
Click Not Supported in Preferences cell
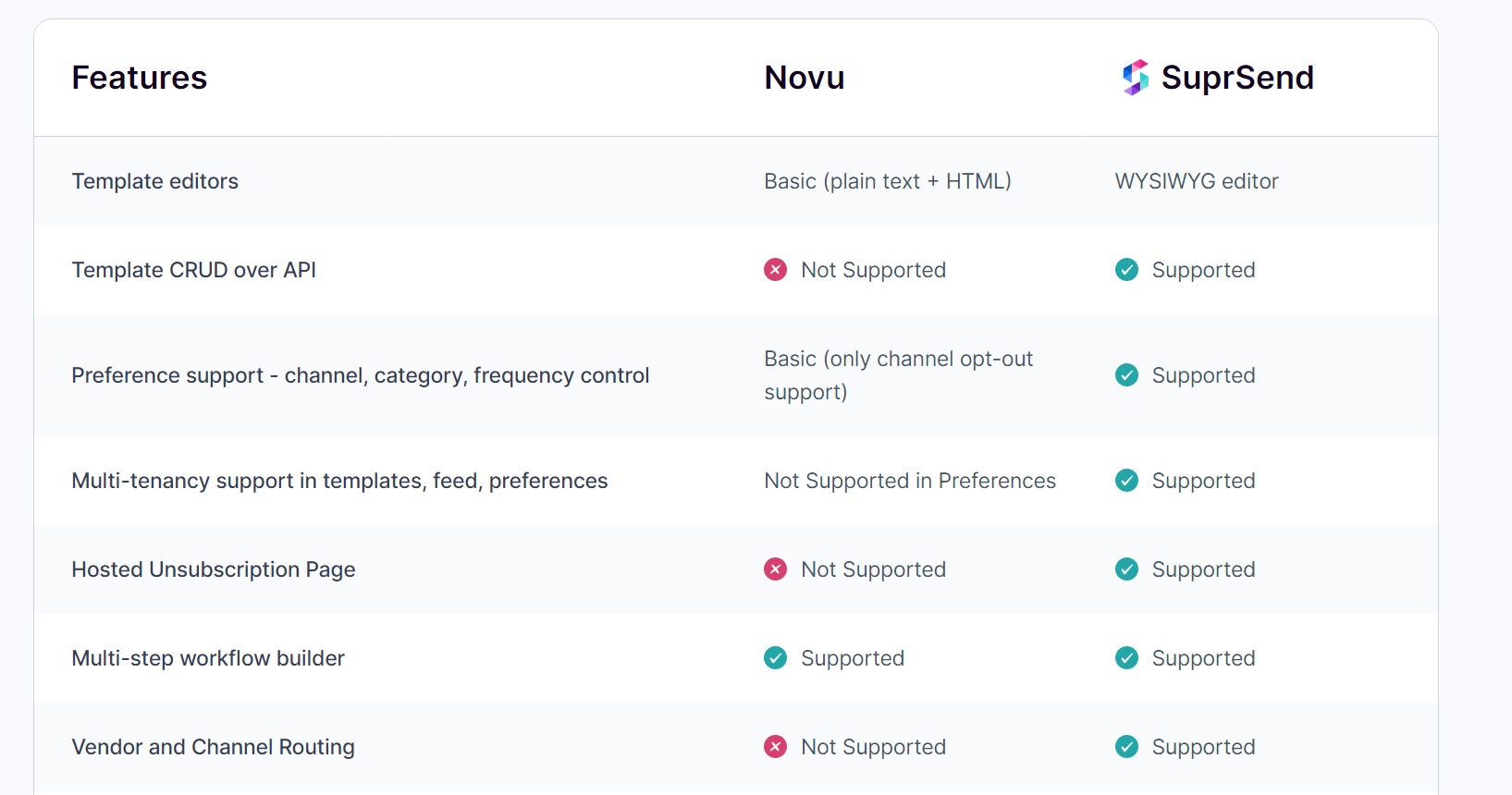click(x=910, y=481)
